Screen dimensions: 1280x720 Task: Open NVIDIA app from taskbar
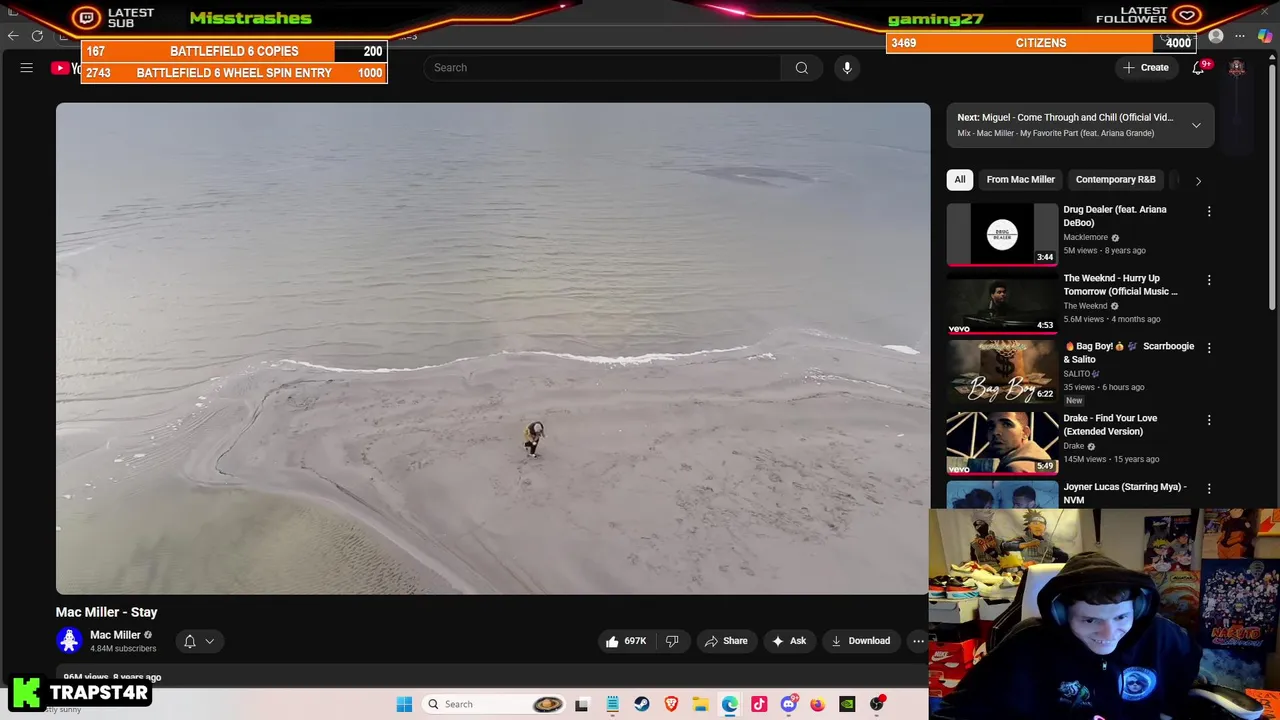pos(847,704)
